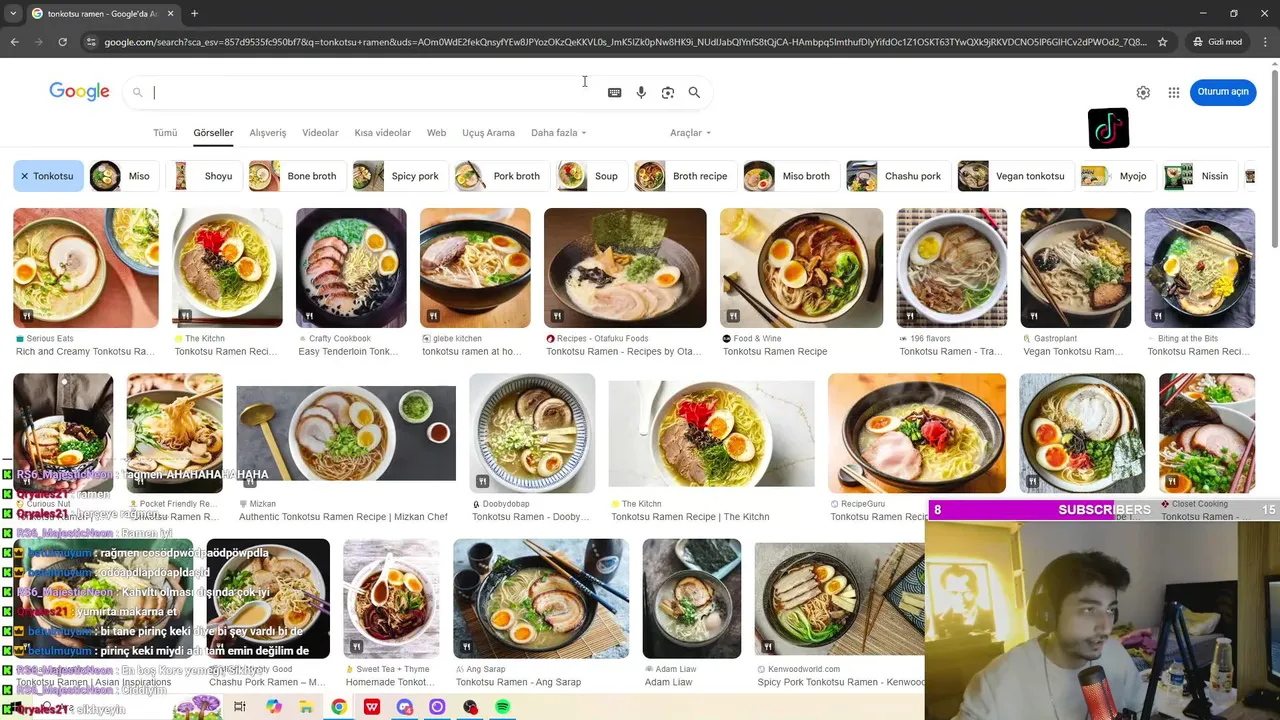Click the page vertical scrollbar
Viewport: 1280px width, 720px height.
pyautogui.click(x=1274, y=158)
